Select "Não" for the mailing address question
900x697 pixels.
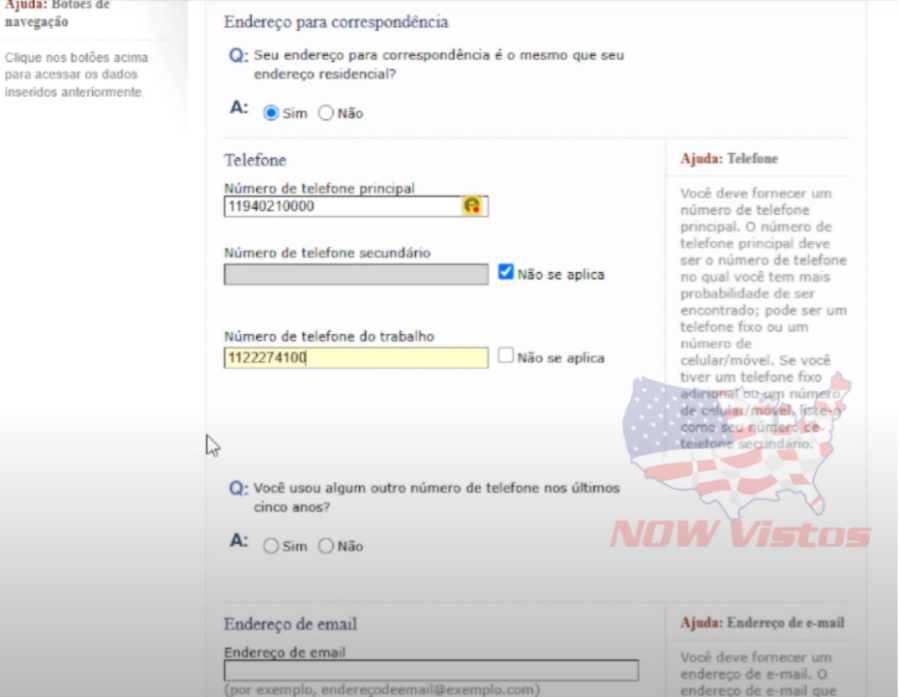tap(326, 113)
